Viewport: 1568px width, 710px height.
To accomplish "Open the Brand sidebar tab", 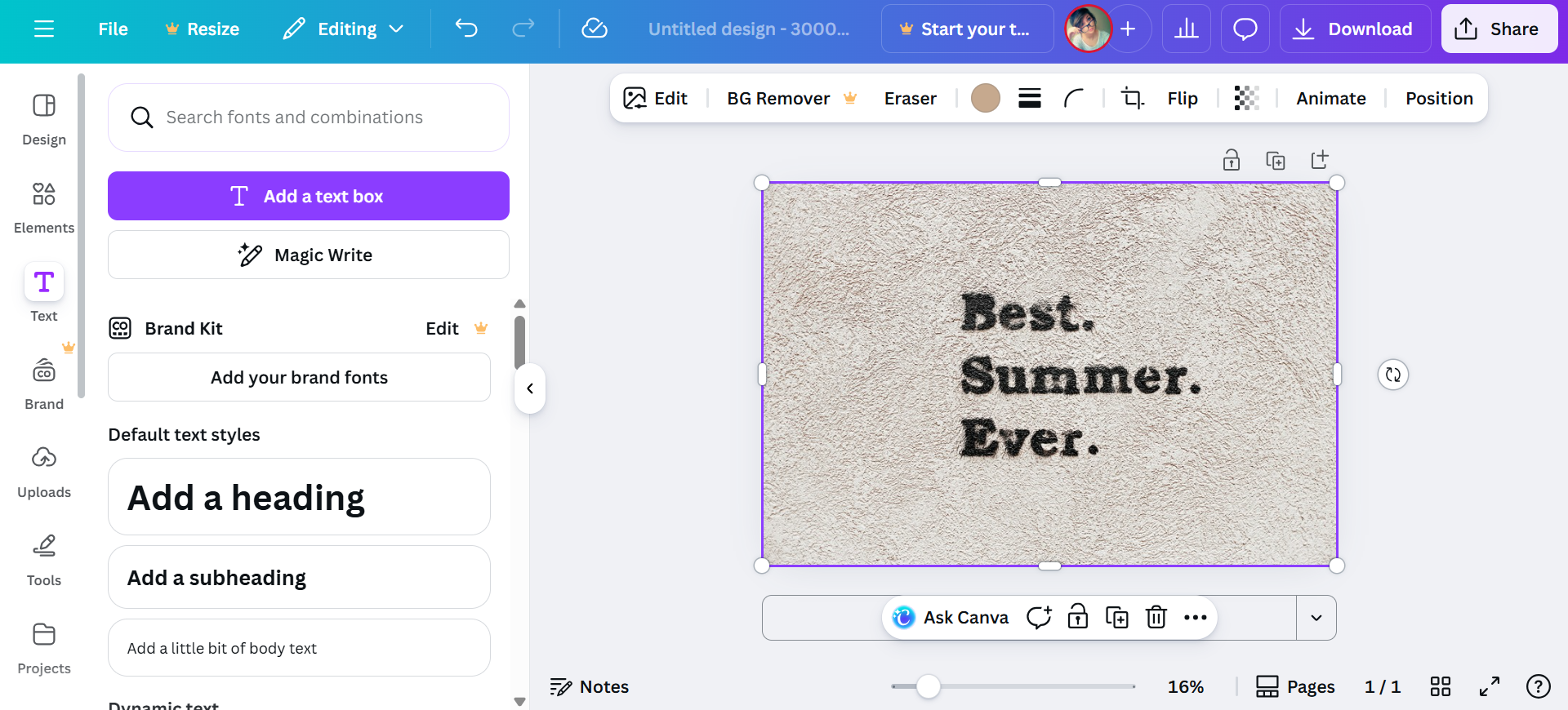I will [x=44, y=384].
